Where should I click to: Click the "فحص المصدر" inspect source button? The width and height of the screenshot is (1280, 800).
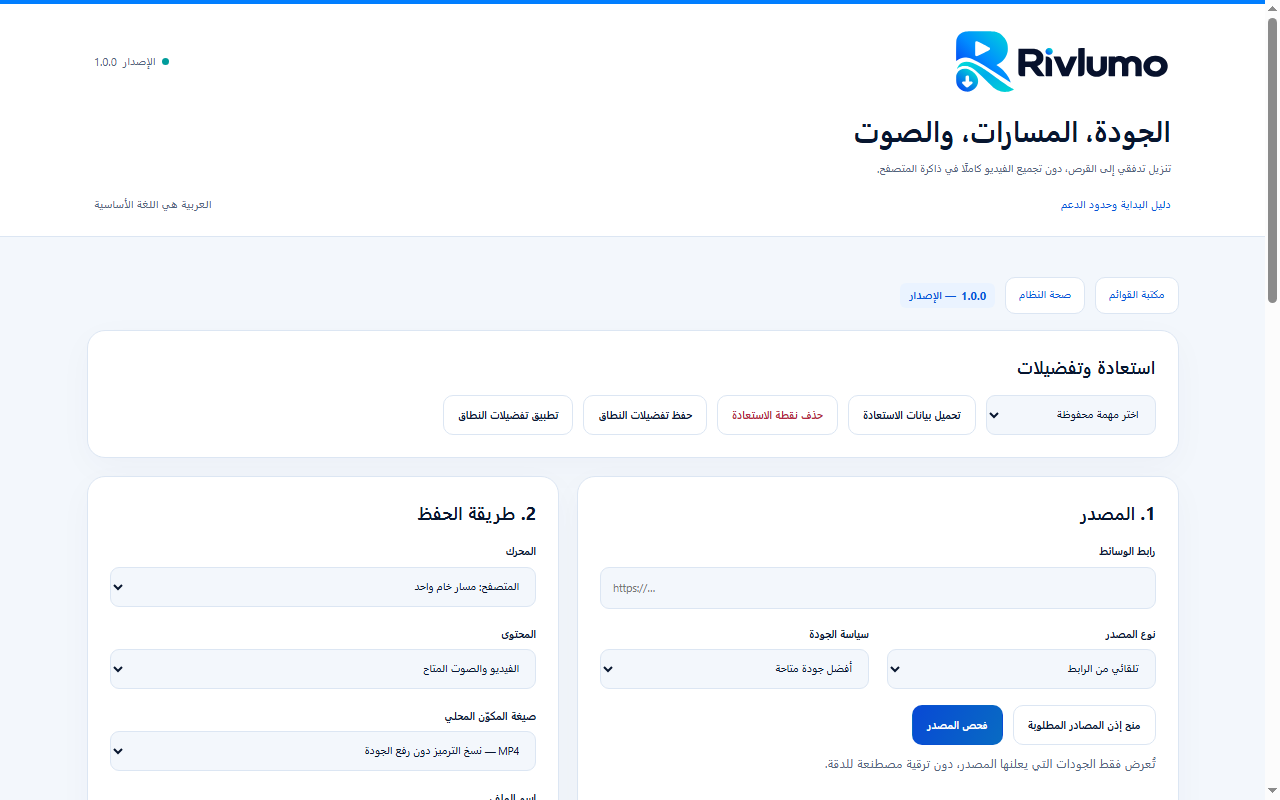957,726
